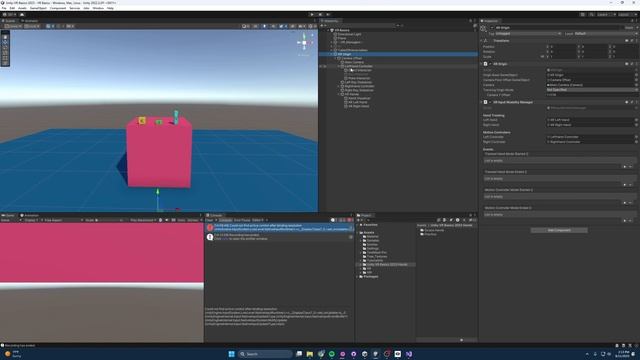Adjust the Project icon size slider
Image resolution: width=640 pixels, height=360 pixels.
tap(462, 340)
